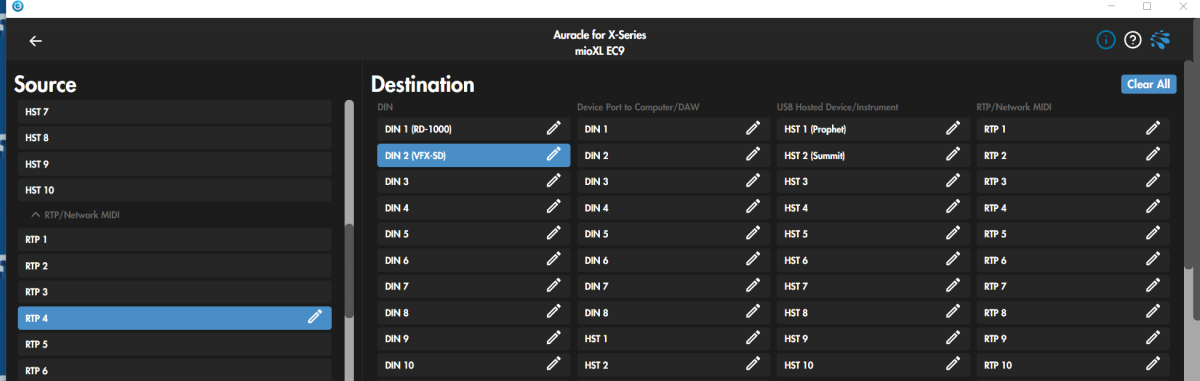The width and height of the screenshot is (1200, 381).
Task: Select source RTP 1
Action: [175, 239]
